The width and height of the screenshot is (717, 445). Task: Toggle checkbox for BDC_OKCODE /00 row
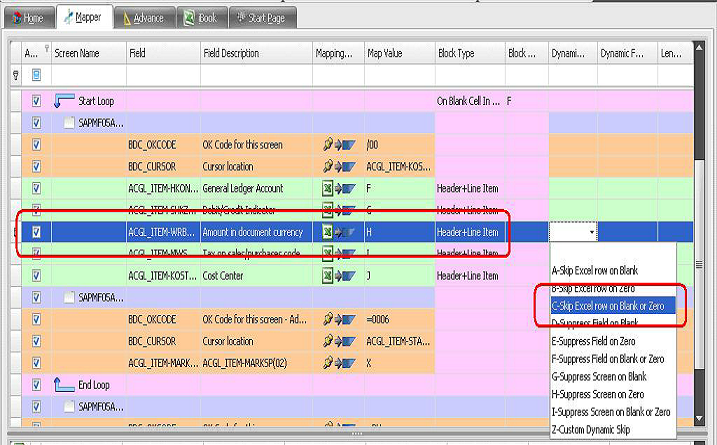coord(36,145)
